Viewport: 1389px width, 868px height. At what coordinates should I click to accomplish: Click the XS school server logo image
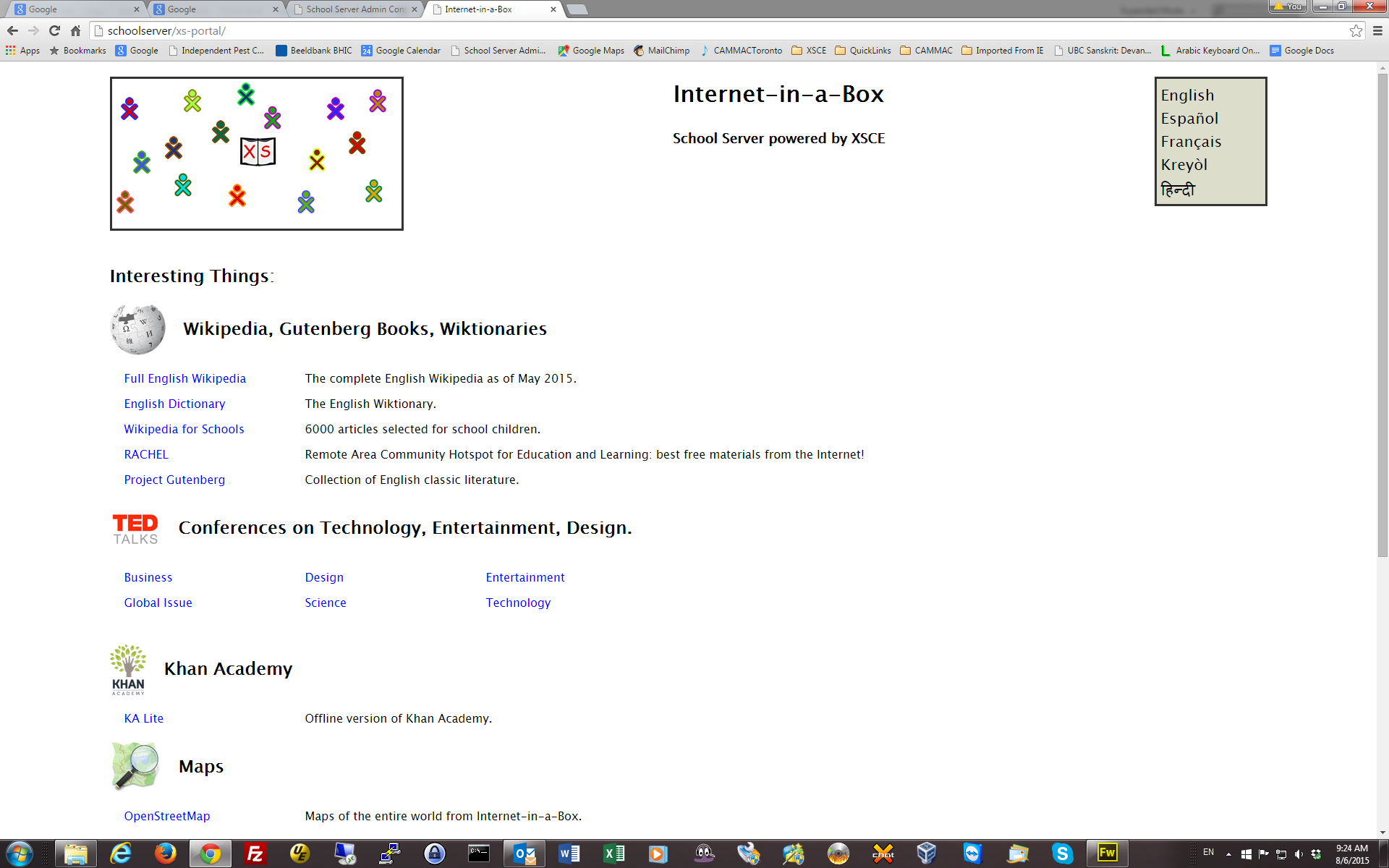coord(257,153)
